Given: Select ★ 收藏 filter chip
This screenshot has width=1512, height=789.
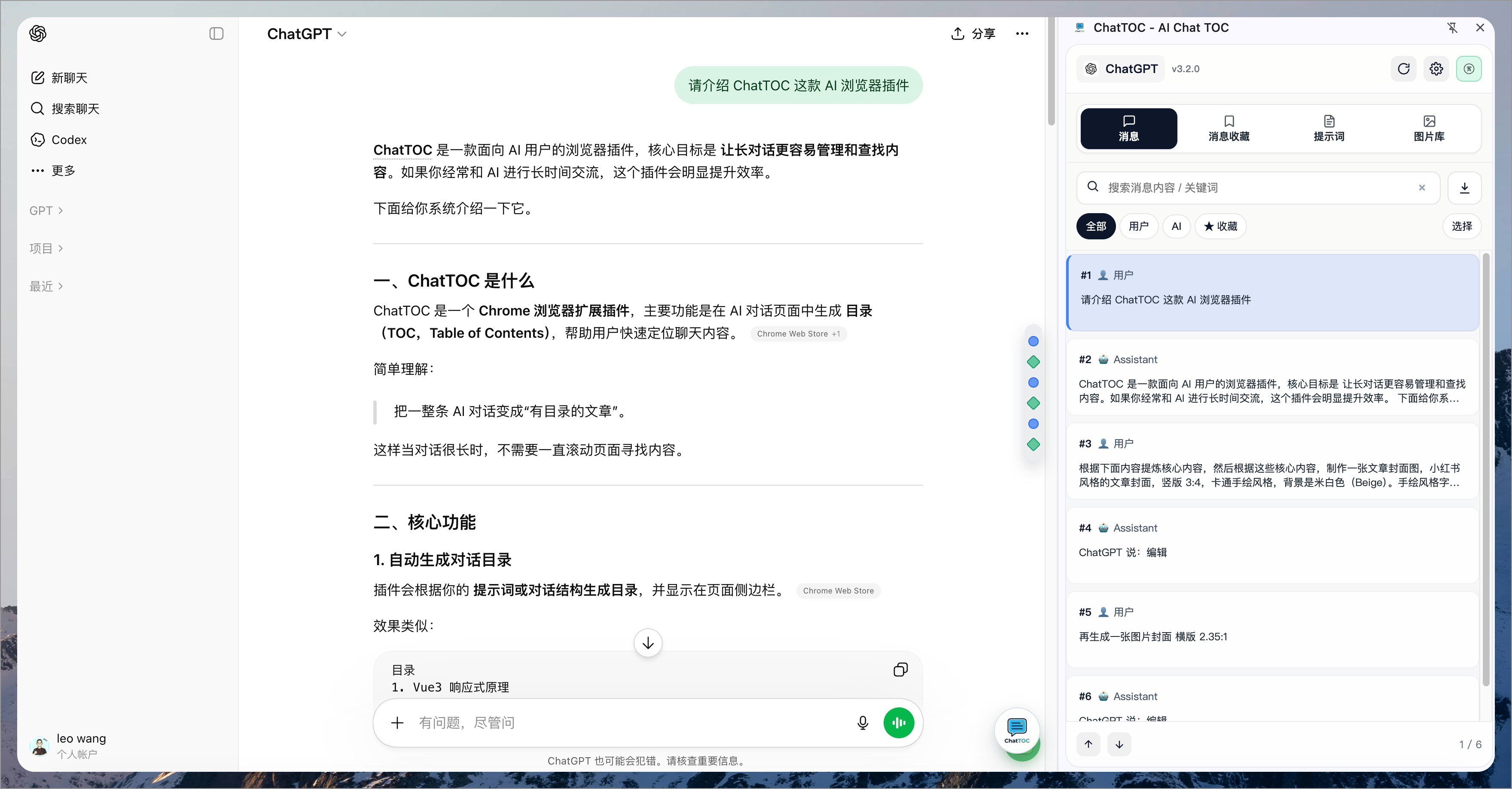Looking at the screenshot, I should point(1220,226).
